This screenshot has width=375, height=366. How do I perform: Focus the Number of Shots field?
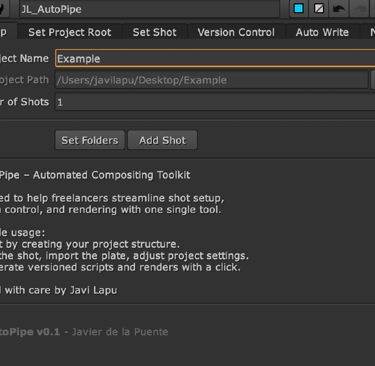tap(215, 102)
